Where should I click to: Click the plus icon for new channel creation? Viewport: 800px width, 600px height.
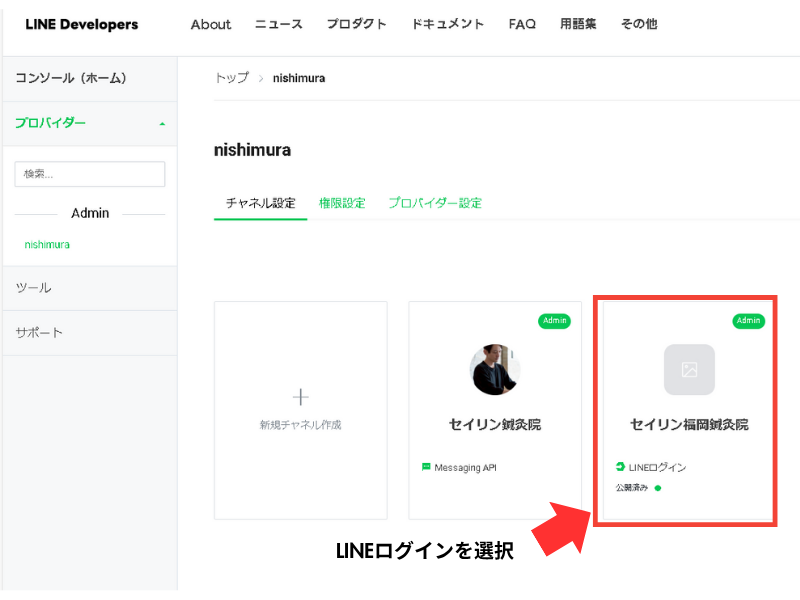(300, 397)
